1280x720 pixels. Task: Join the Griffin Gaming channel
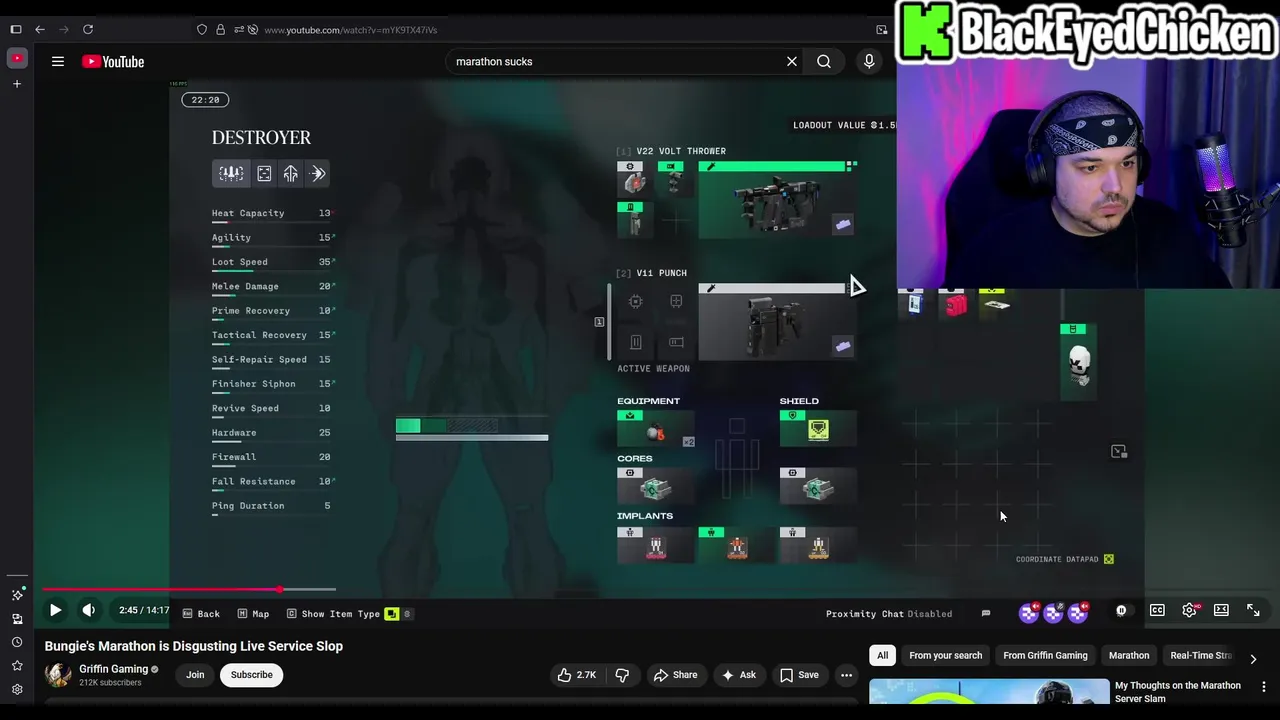click(195, 675)
